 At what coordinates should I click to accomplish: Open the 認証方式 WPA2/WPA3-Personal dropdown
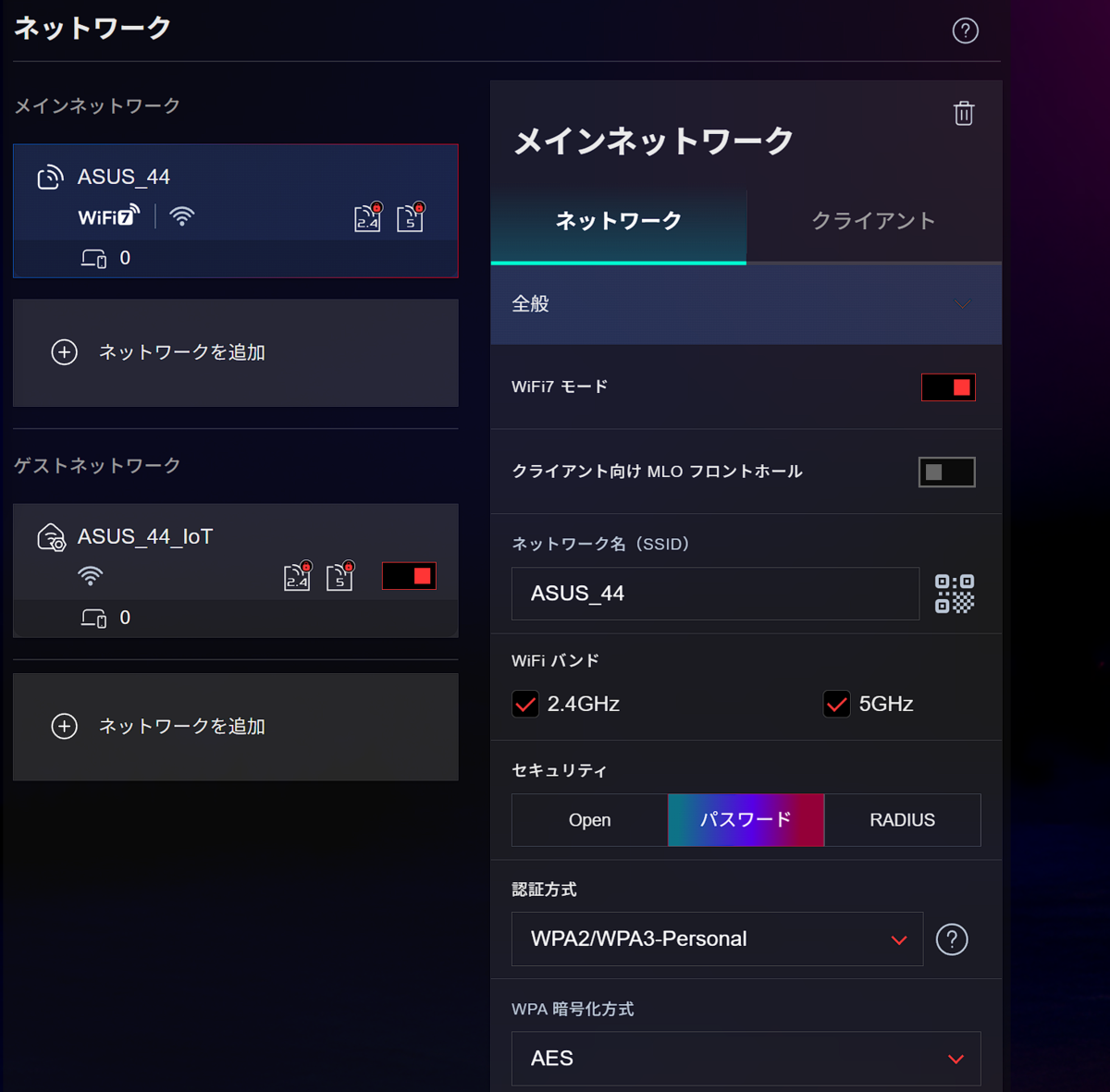pos(718,939)
